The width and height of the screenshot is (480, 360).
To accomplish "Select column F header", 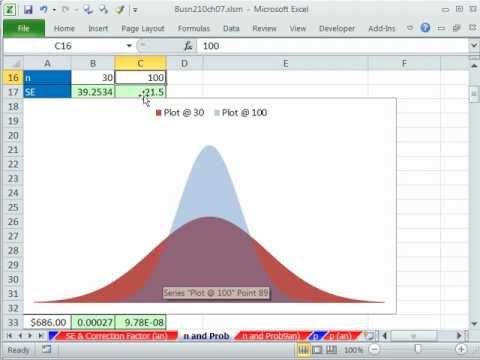I will click(x=404, y=63).
